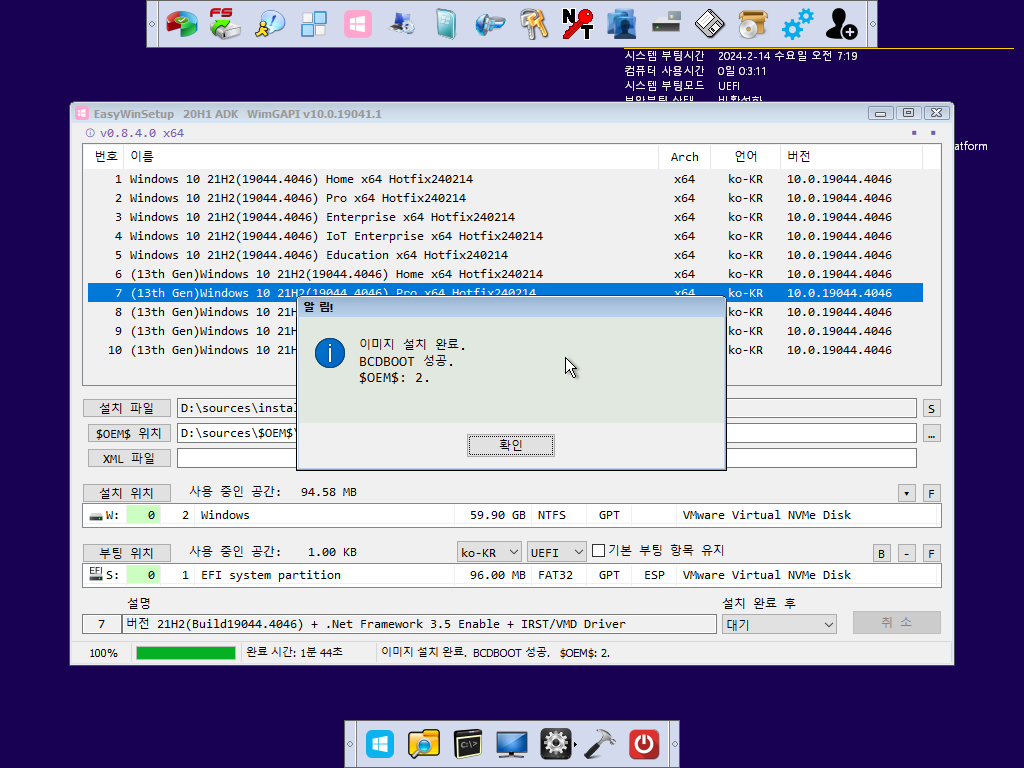The width and height of the screenshot is (1024, 768).
Task: Click the F button on the boot location row
Action: point(931,554)
